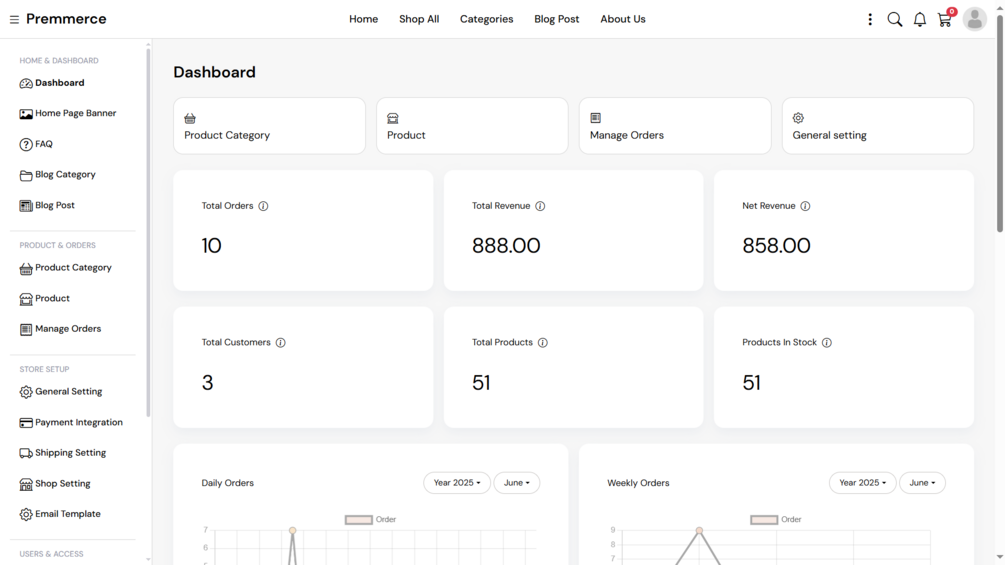The image size is (1005, 565).
Task: Click the Total Revenue info icon
Action: pyautogui.click(x=540, y=206)
